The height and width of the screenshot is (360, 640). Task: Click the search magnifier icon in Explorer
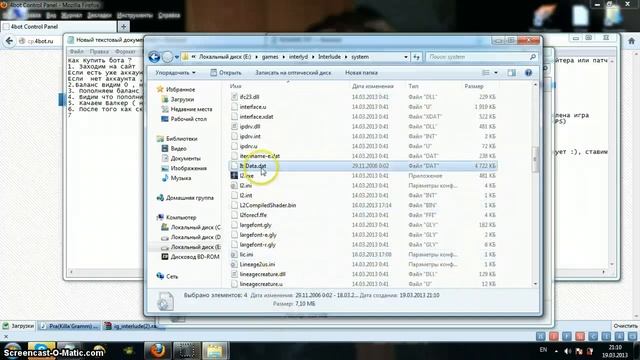point(532,57)
